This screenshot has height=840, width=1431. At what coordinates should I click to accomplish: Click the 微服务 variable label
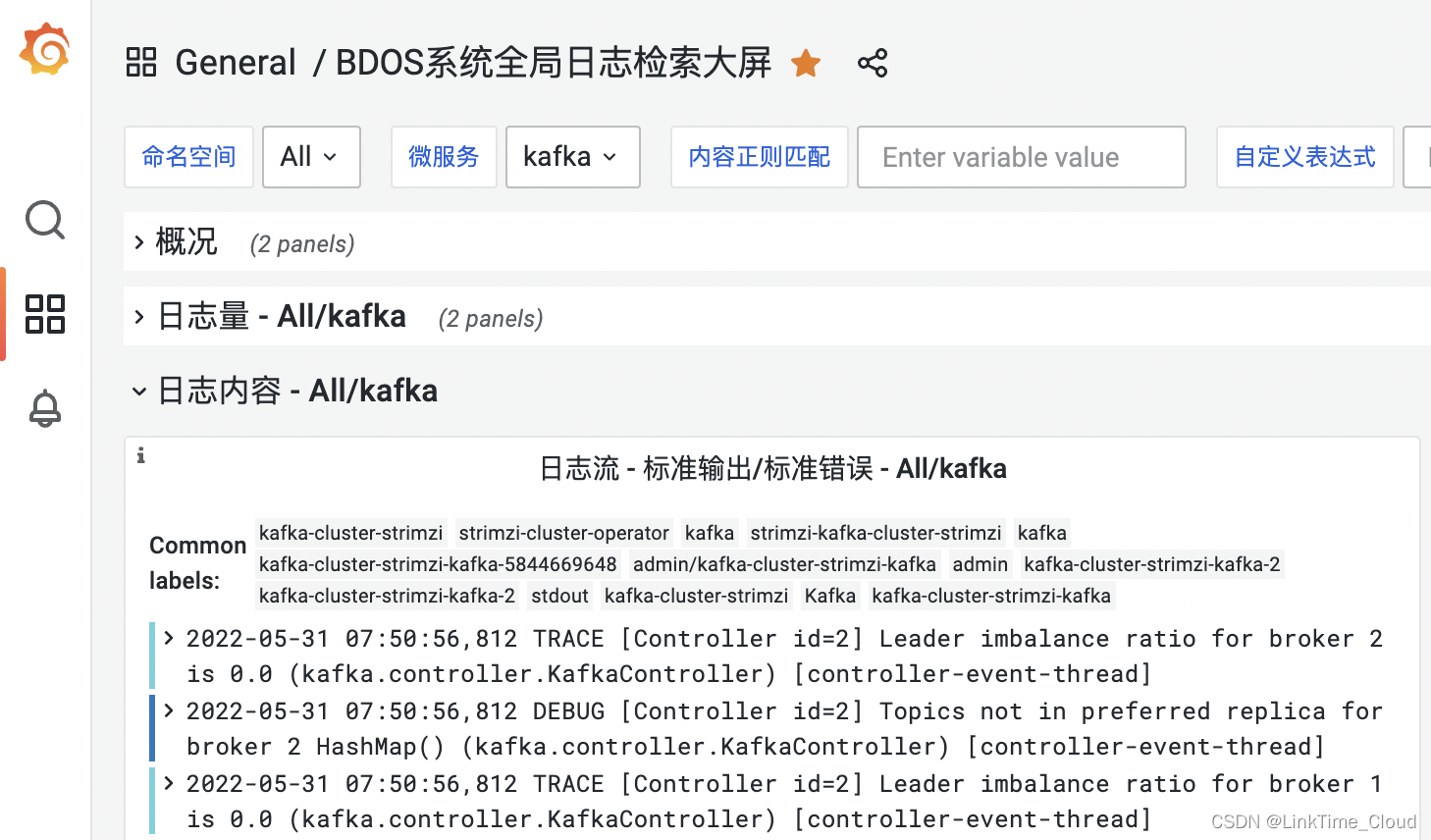click(x=445, y=157)
